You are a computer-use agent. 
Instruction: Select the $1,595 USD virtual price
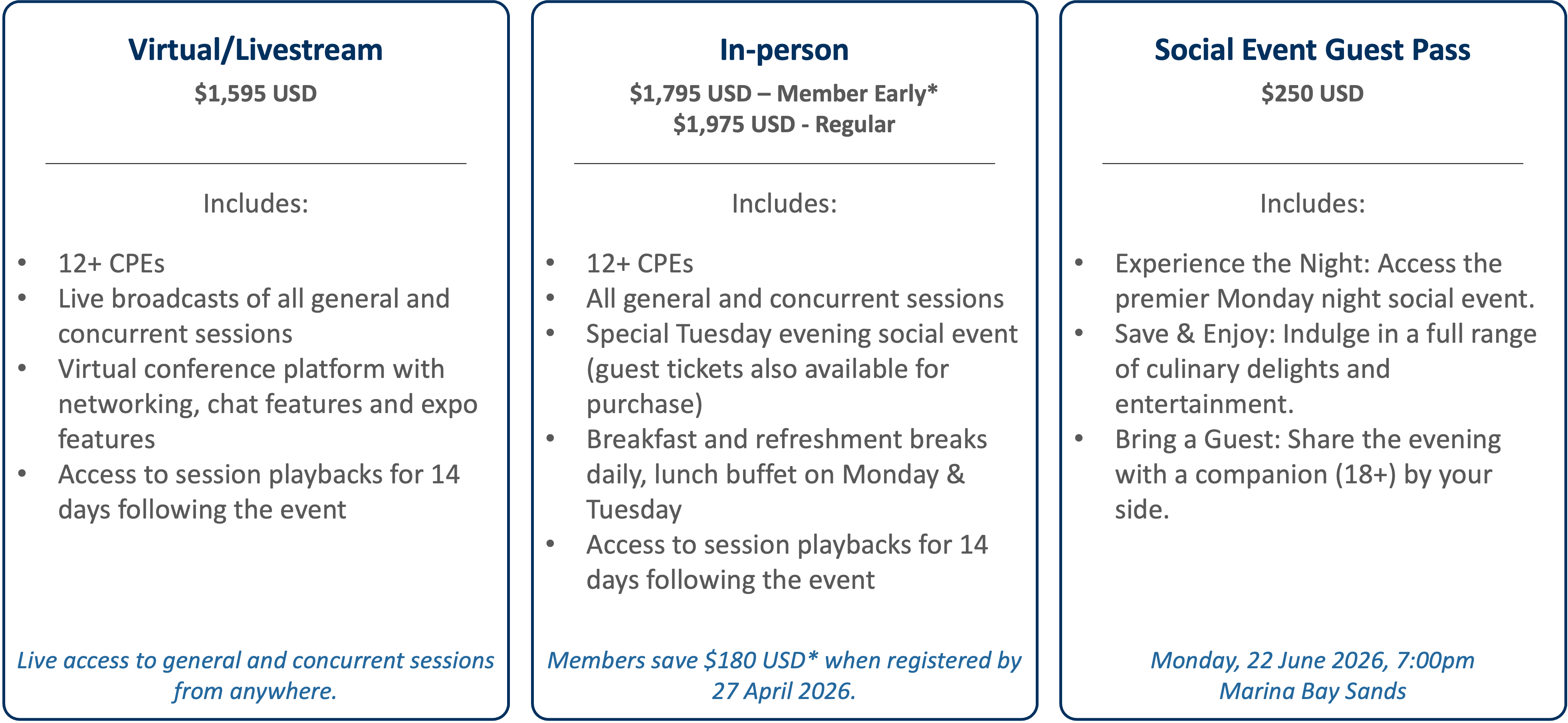tap(255, 94)
